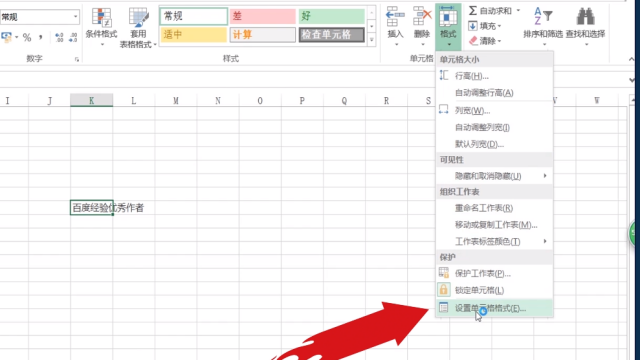
Task: Apply percent style with the % icon
Action: pyautogui.click(x=27, y=38)
